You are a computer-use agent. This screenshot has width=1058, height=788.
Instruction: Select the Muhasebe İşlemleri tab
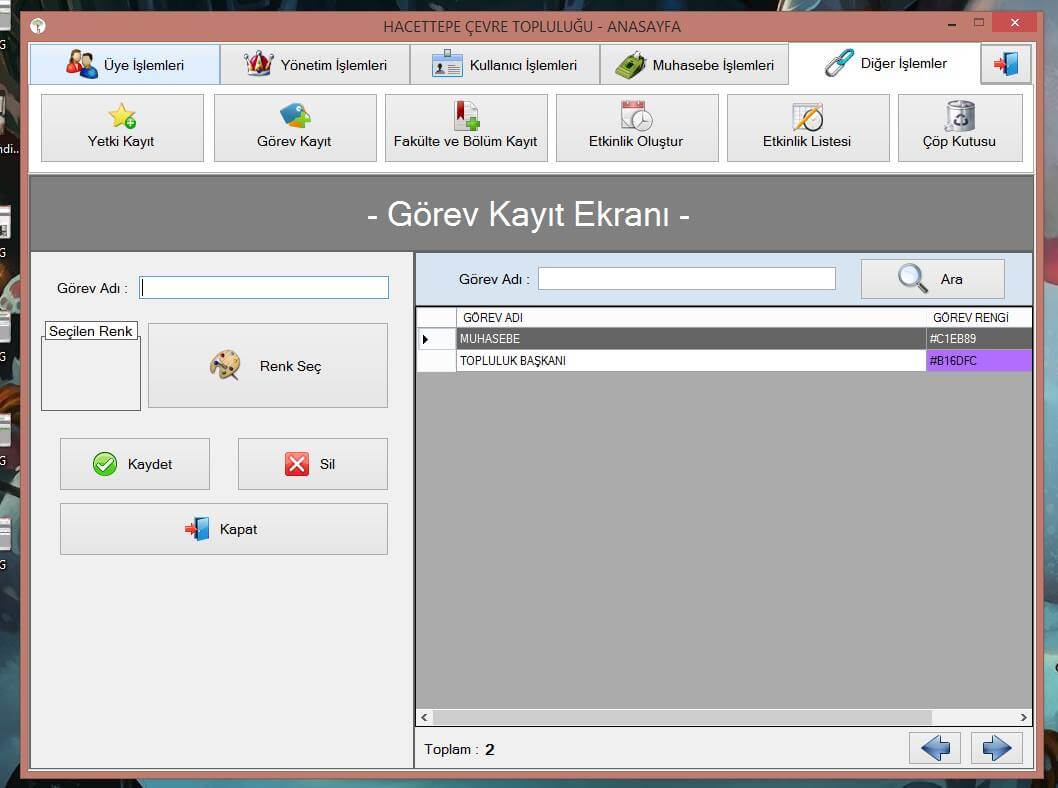(x=694, y=65)
